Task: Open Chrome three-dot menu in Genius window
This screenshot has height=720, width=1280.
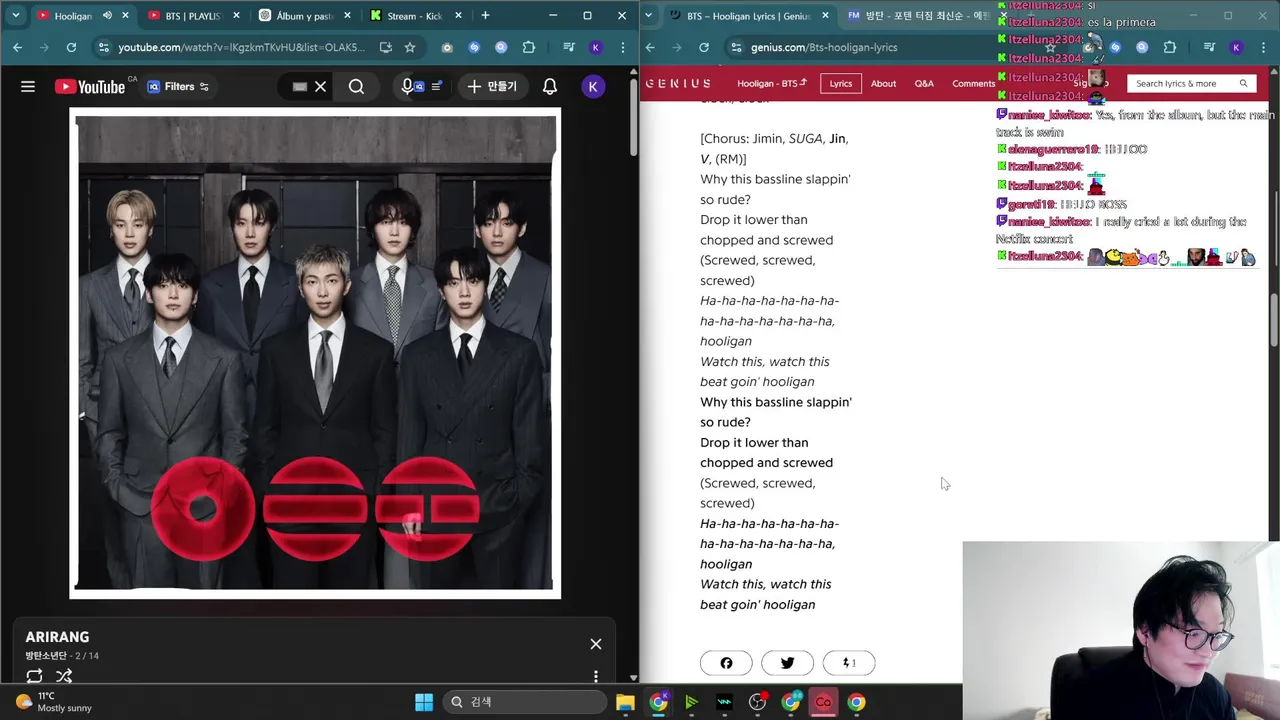Action: 1263,47
